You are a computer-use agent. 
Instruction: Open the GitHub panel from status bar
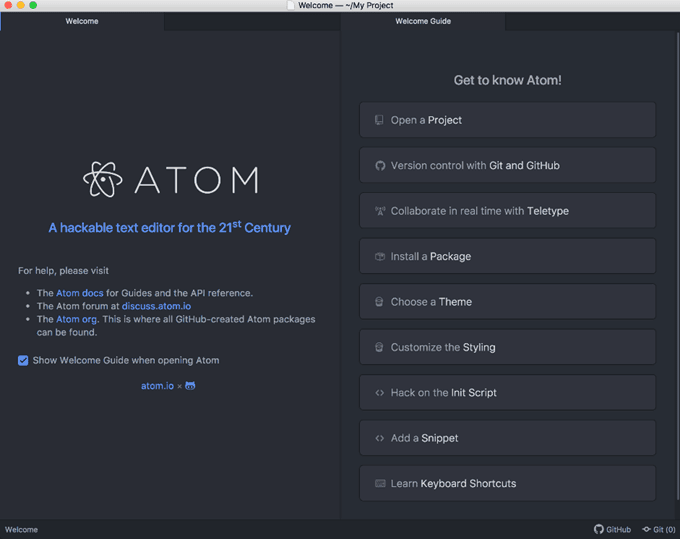click(x=612, y=529)
